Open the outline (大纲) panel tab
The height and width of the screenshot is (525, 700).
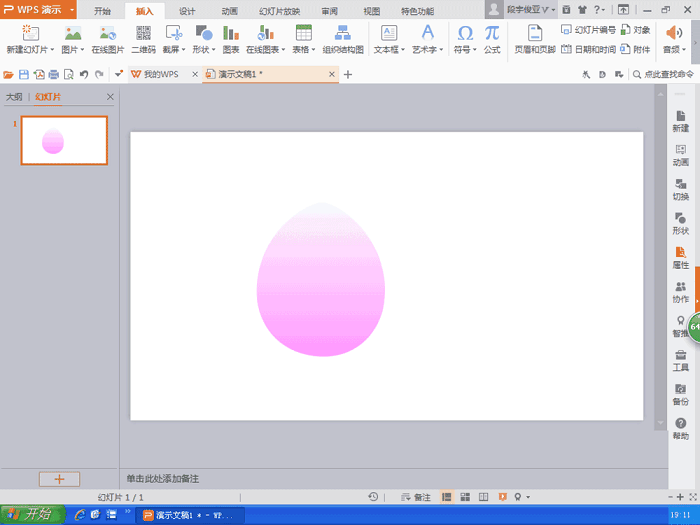click(14, 97)
